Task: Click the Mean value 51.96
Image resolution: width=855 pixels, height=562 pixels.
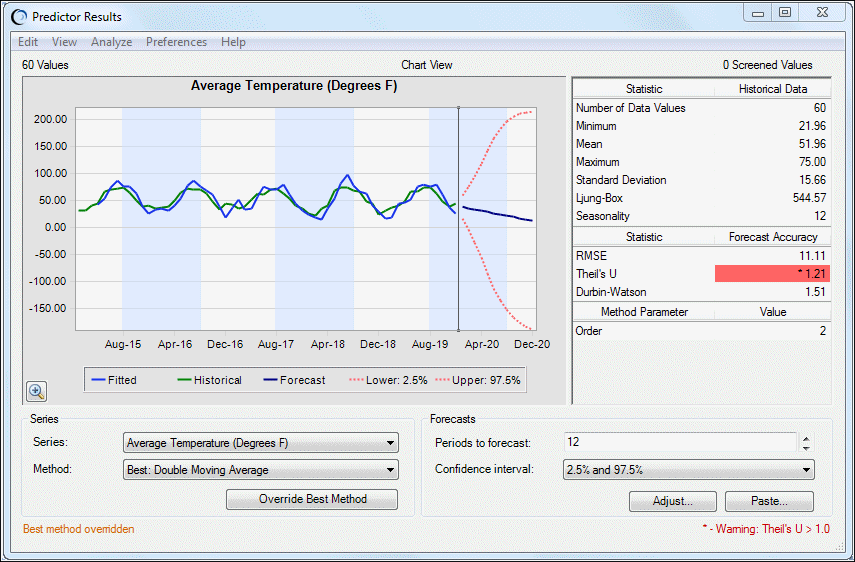Action: (813, 144)
